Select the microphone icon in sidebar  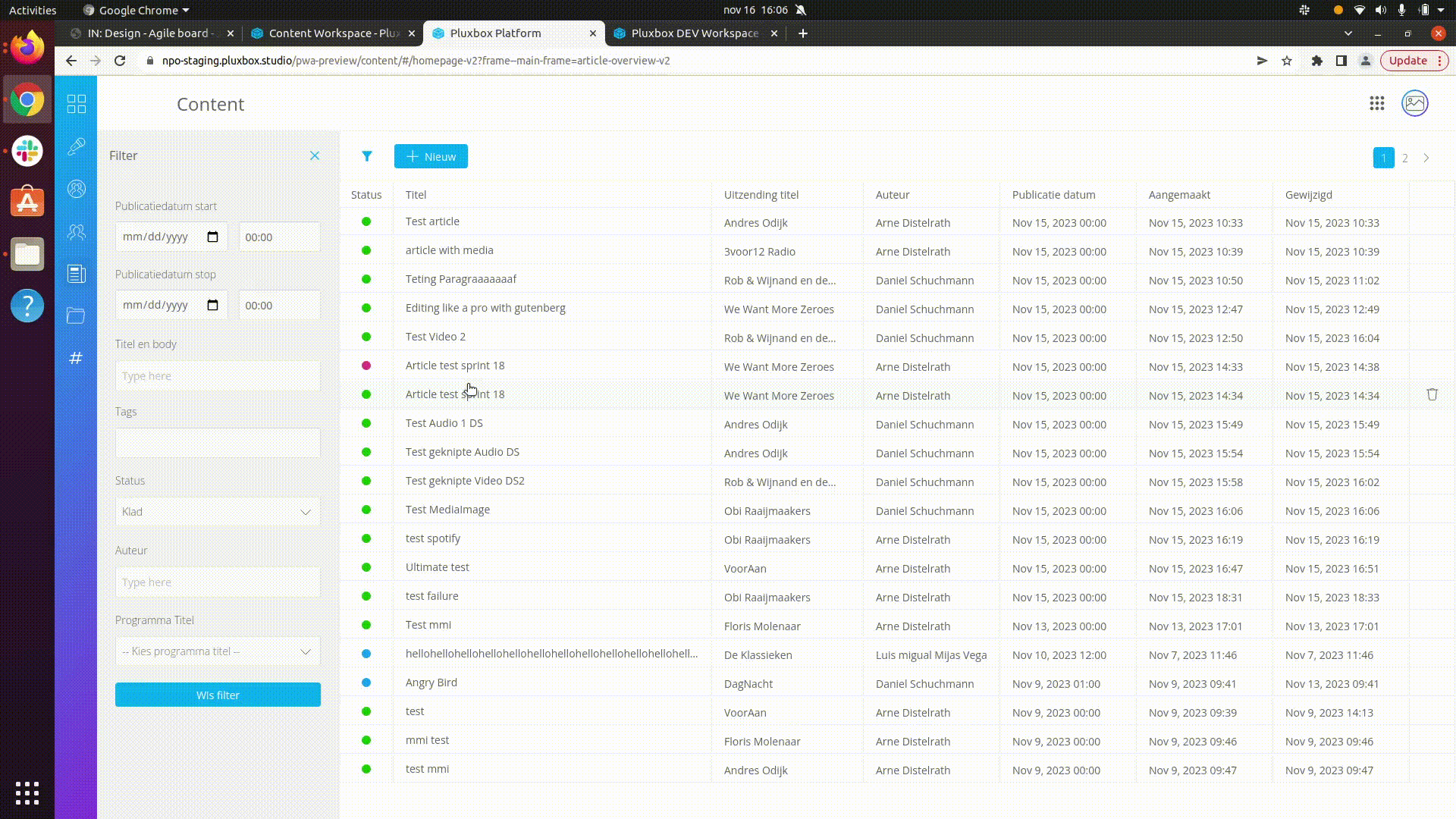click(x=77, y=146)
